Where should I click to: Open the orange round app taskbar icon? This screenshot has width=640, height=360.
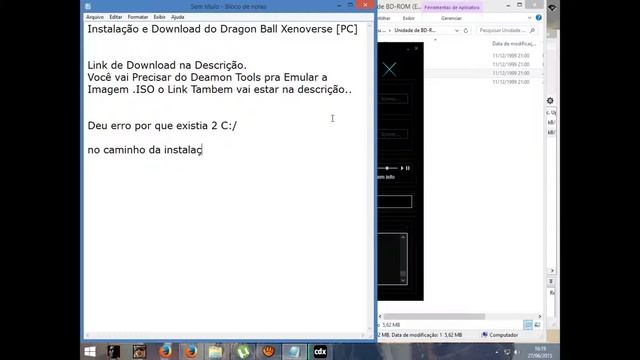268,351
